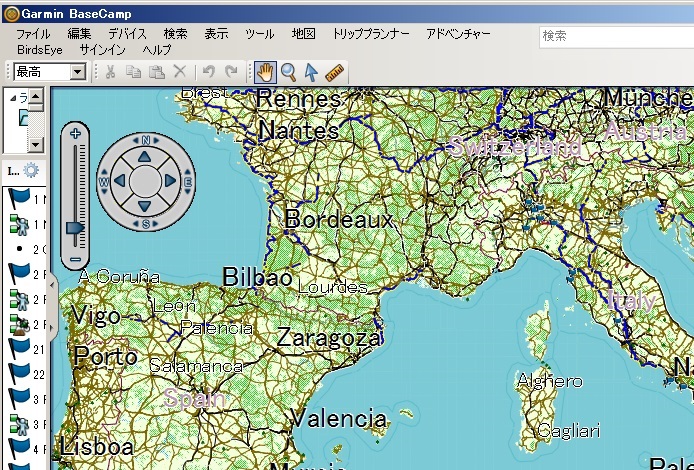Viewport: 694px width, 470px height.
Task: Select the magnifier zoom tool
Action: [289, 72]
